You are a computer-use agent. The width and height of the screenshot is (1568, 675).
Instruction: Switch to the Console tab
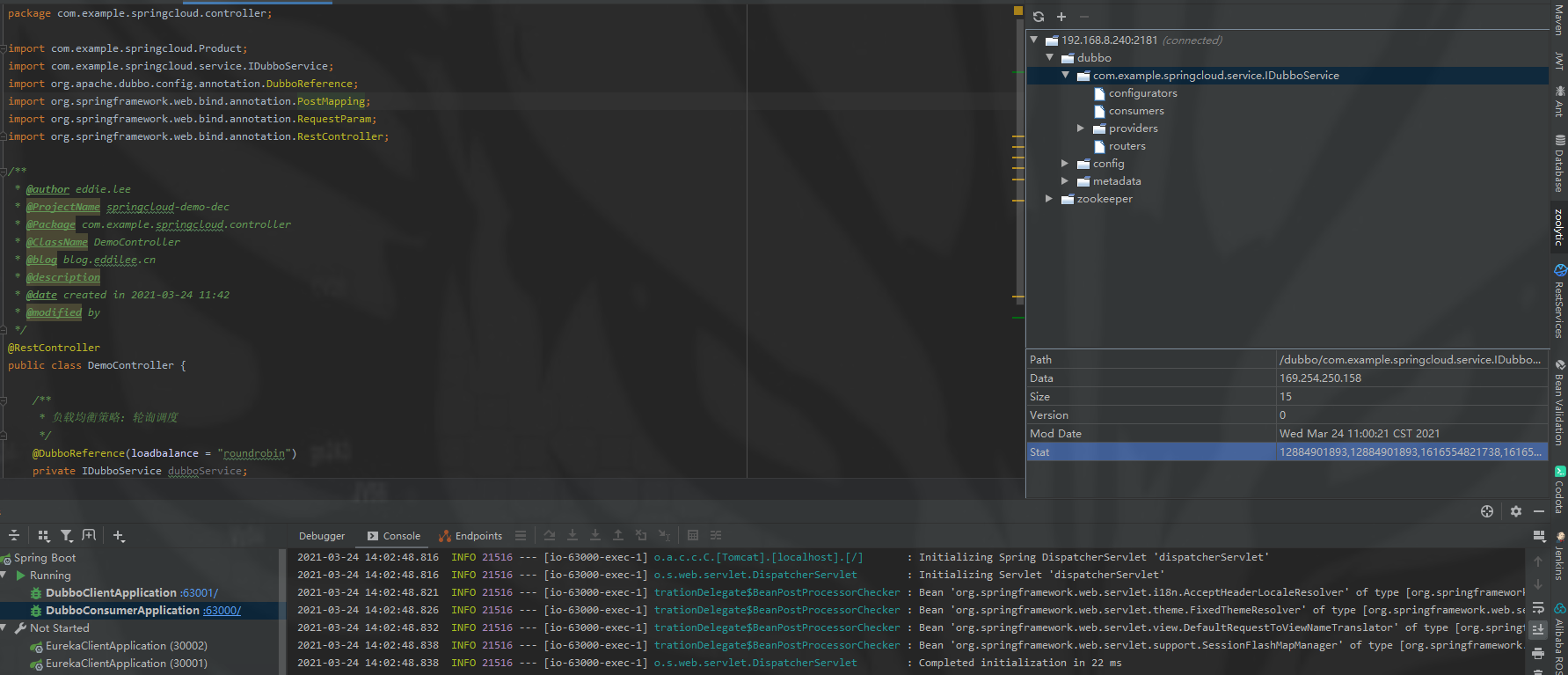(394, 536)
